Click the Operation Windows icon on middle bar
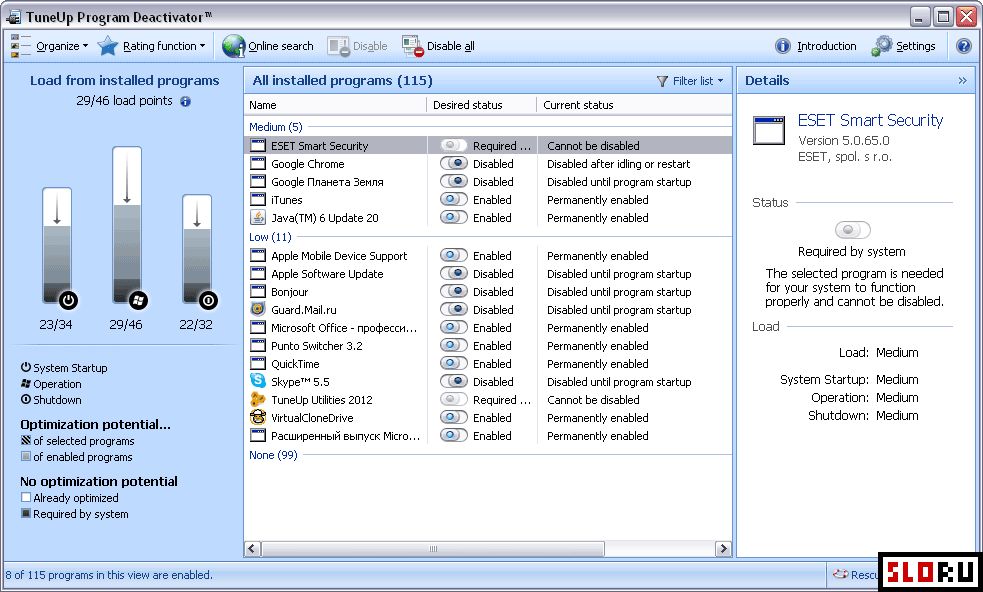 (139, 300)
